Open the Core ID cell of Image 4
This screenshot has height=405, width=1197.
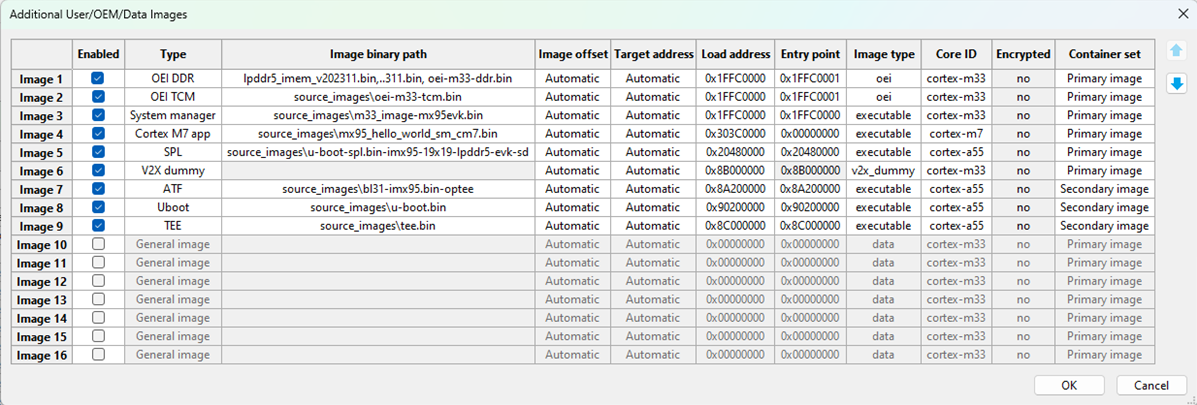[x=956, y=133]
